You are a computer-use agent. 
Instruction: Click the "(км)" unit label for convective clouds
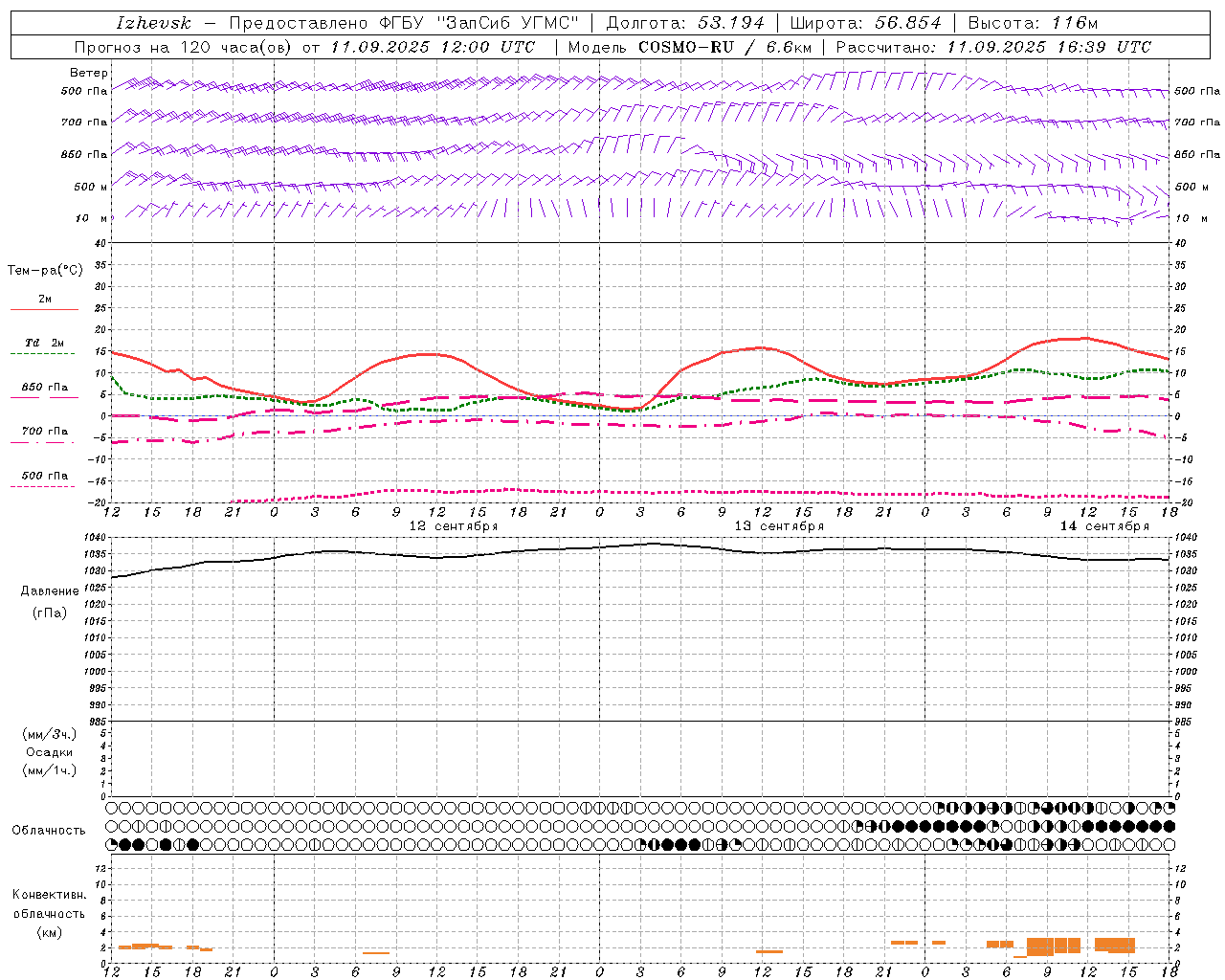(50, 932)
